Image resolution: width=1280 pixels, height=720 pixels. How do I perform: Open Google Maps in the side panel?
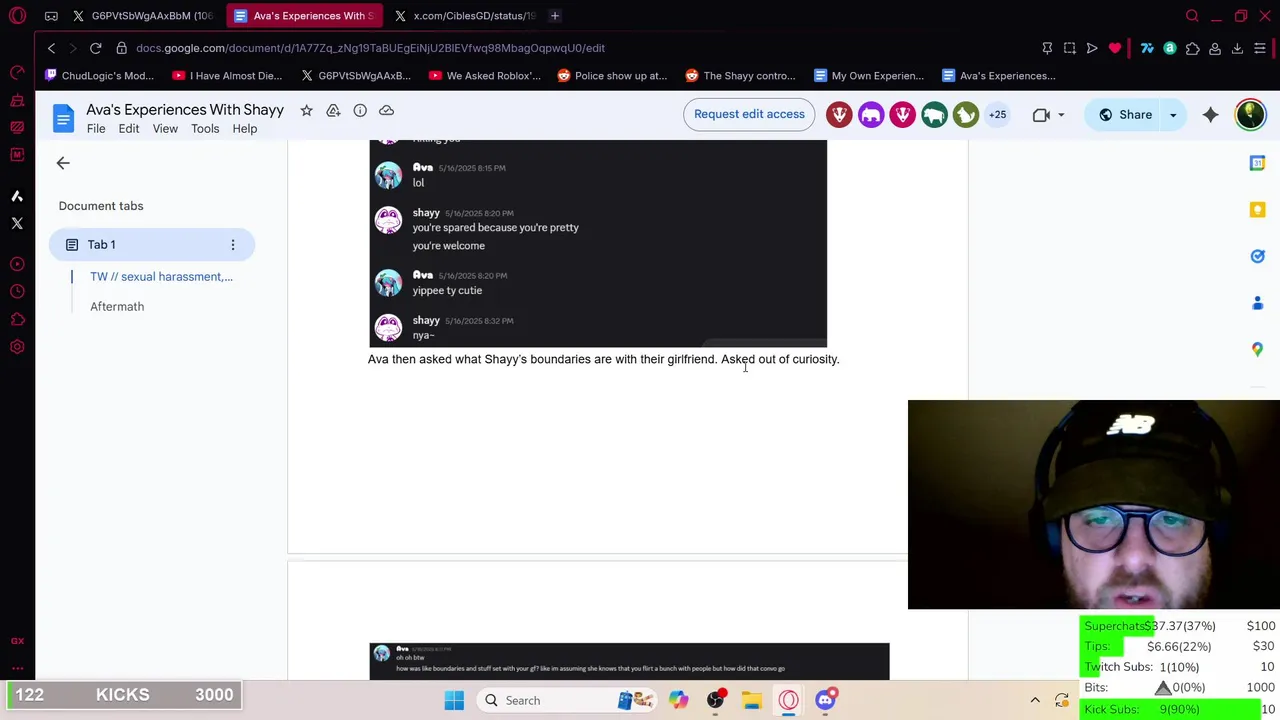[1257, 349]
